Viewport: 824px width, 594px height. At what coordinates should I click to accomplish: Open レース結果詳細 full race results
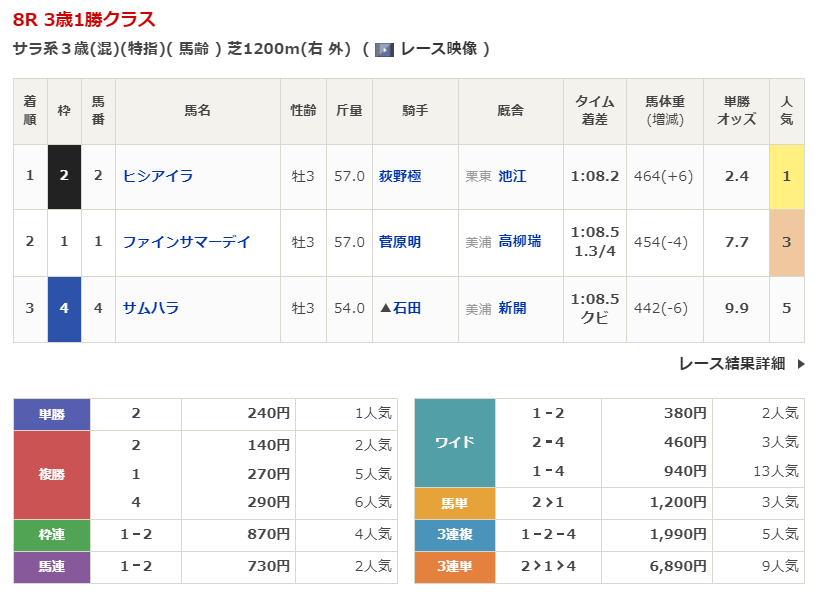[731, 364]
